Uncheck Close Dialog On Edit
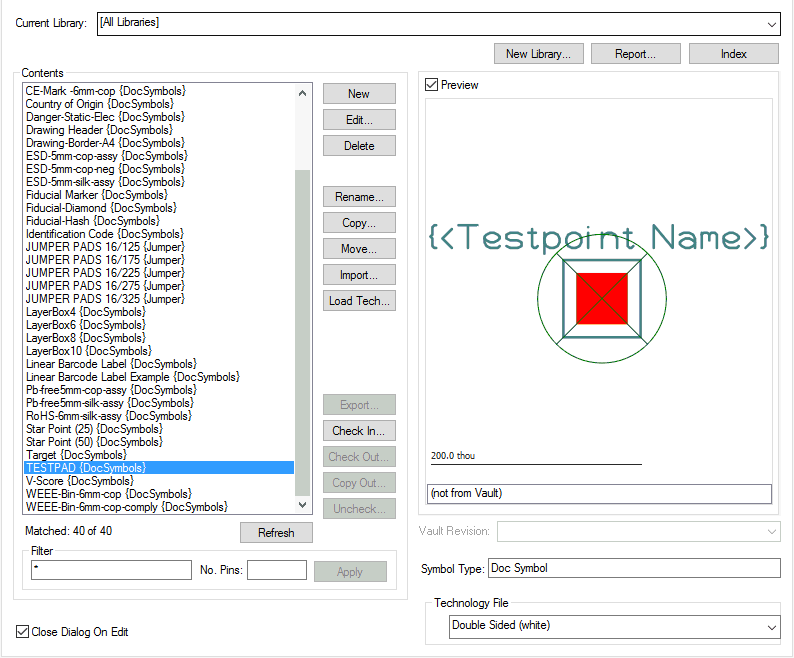Screen dimensions: 794x658 23,632
